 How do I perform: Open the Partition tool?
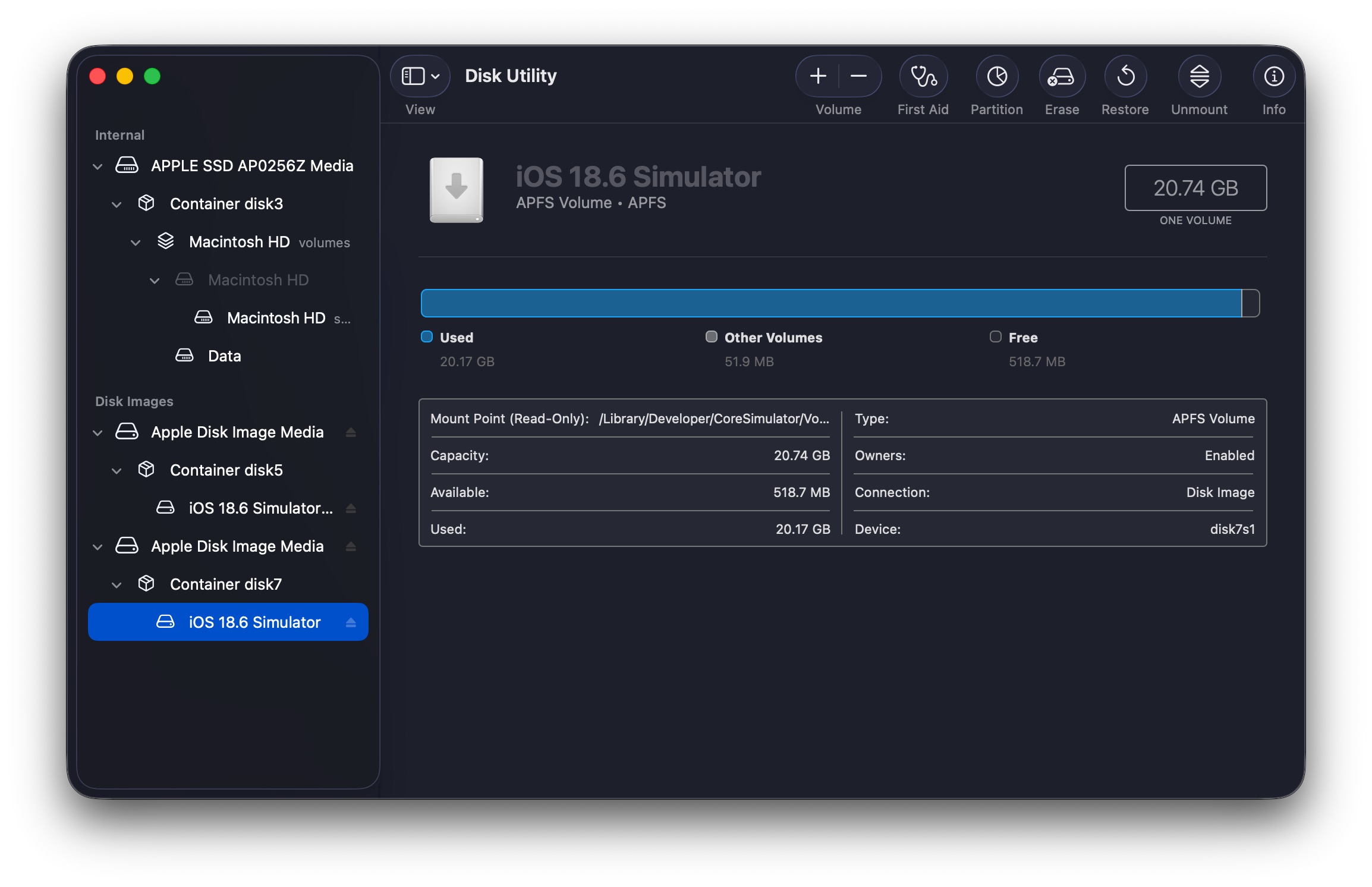point(997,76)
